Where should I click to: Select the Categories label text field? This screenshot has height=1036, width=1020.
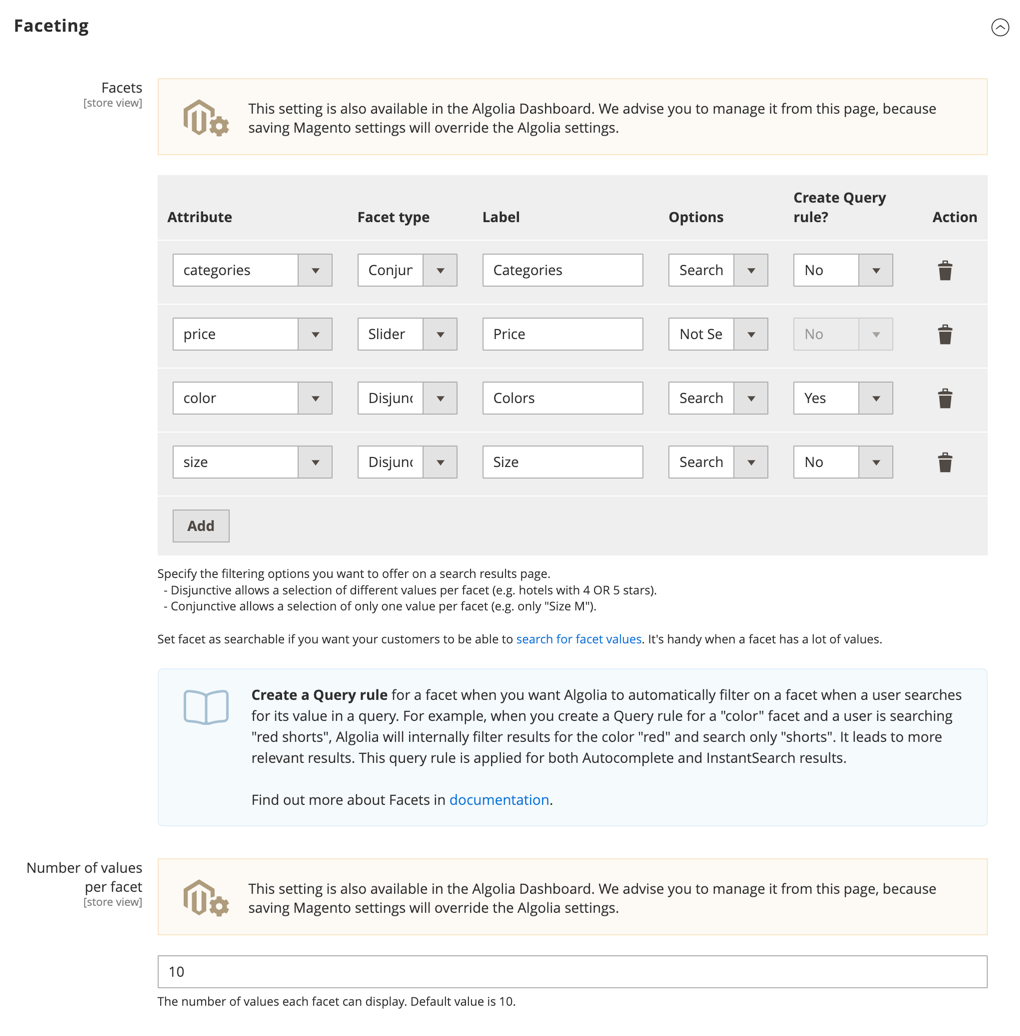coord(562,269)
